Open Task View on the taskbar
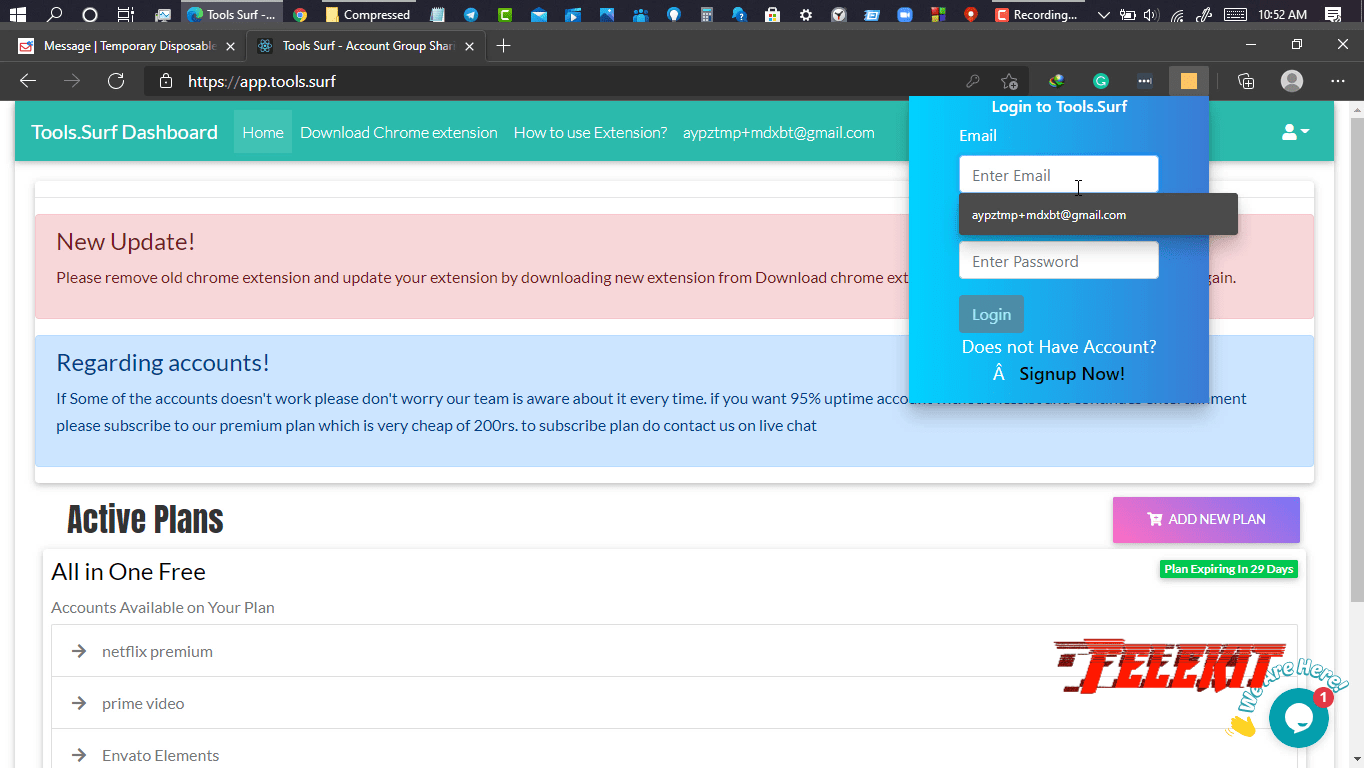The width and height of the screenshot is (1364, 768). point(125,14)
